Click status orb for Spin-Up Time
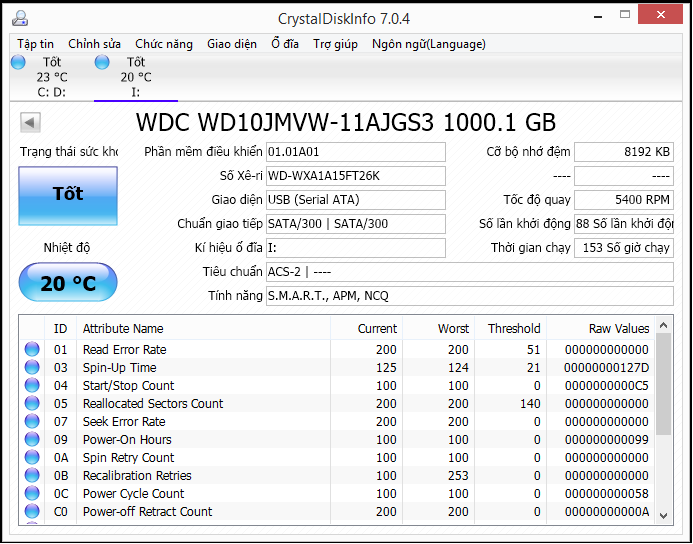Screen dimensions: 693x544 coord(32,367)
